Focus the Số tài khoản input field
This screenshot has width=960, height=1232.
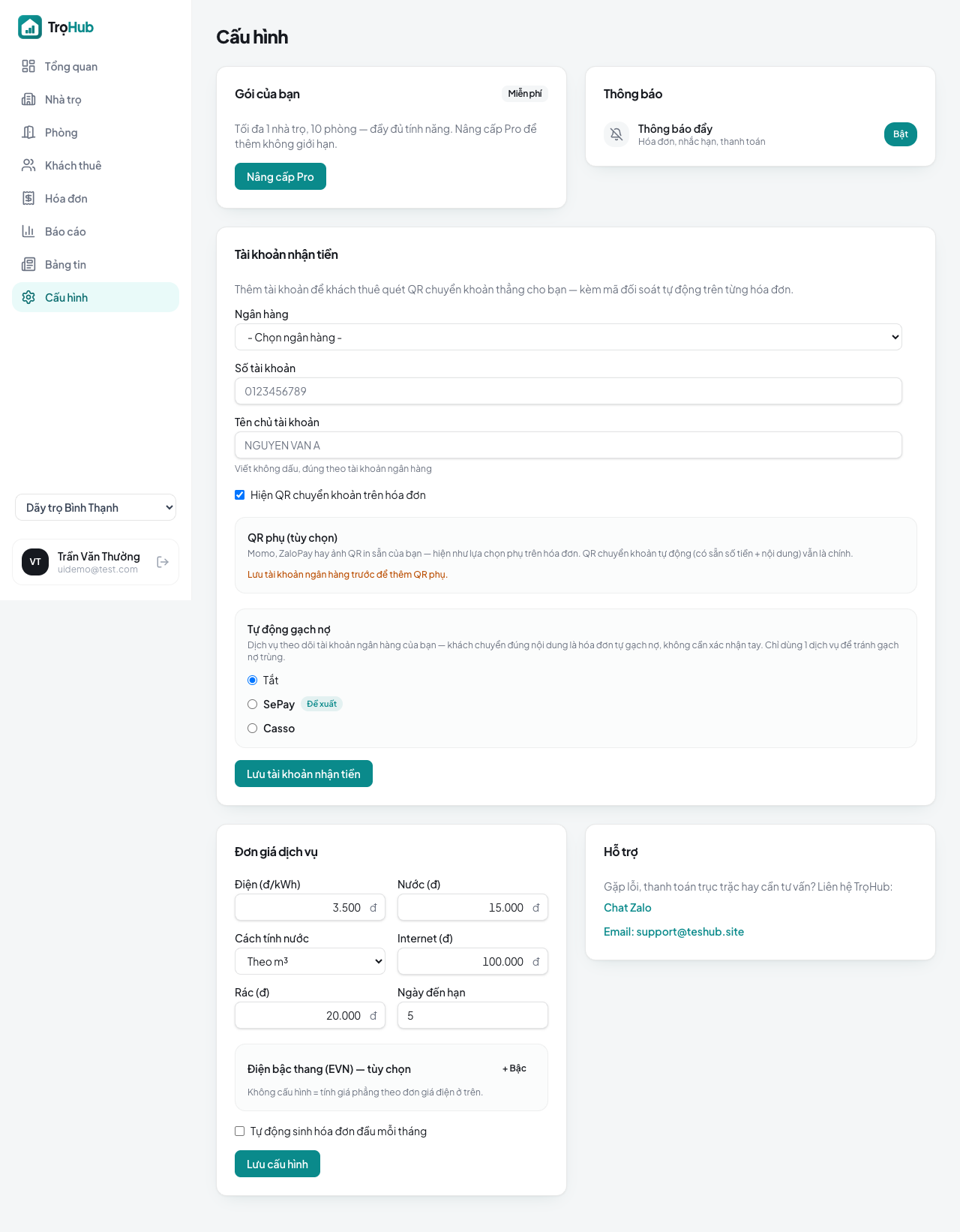coord(568,391)
